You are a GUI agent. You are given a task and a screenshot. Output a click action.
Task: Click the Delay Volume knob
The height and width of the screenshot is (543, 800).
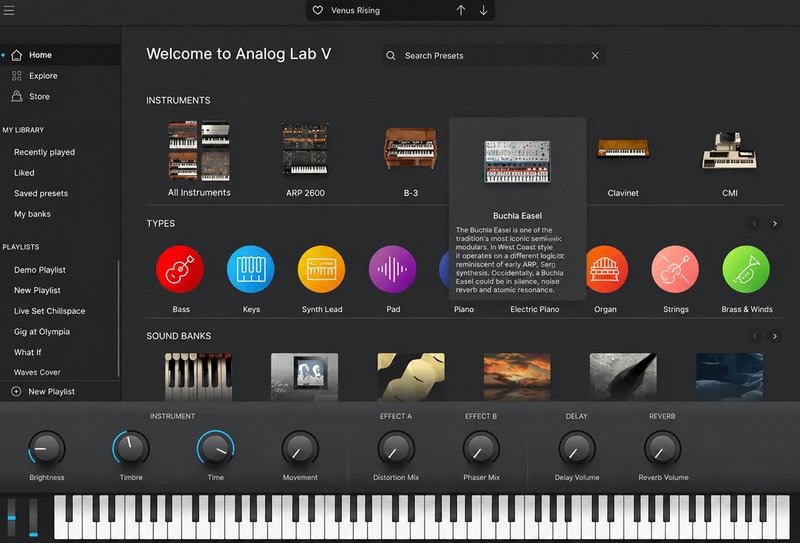pos(577,449)
